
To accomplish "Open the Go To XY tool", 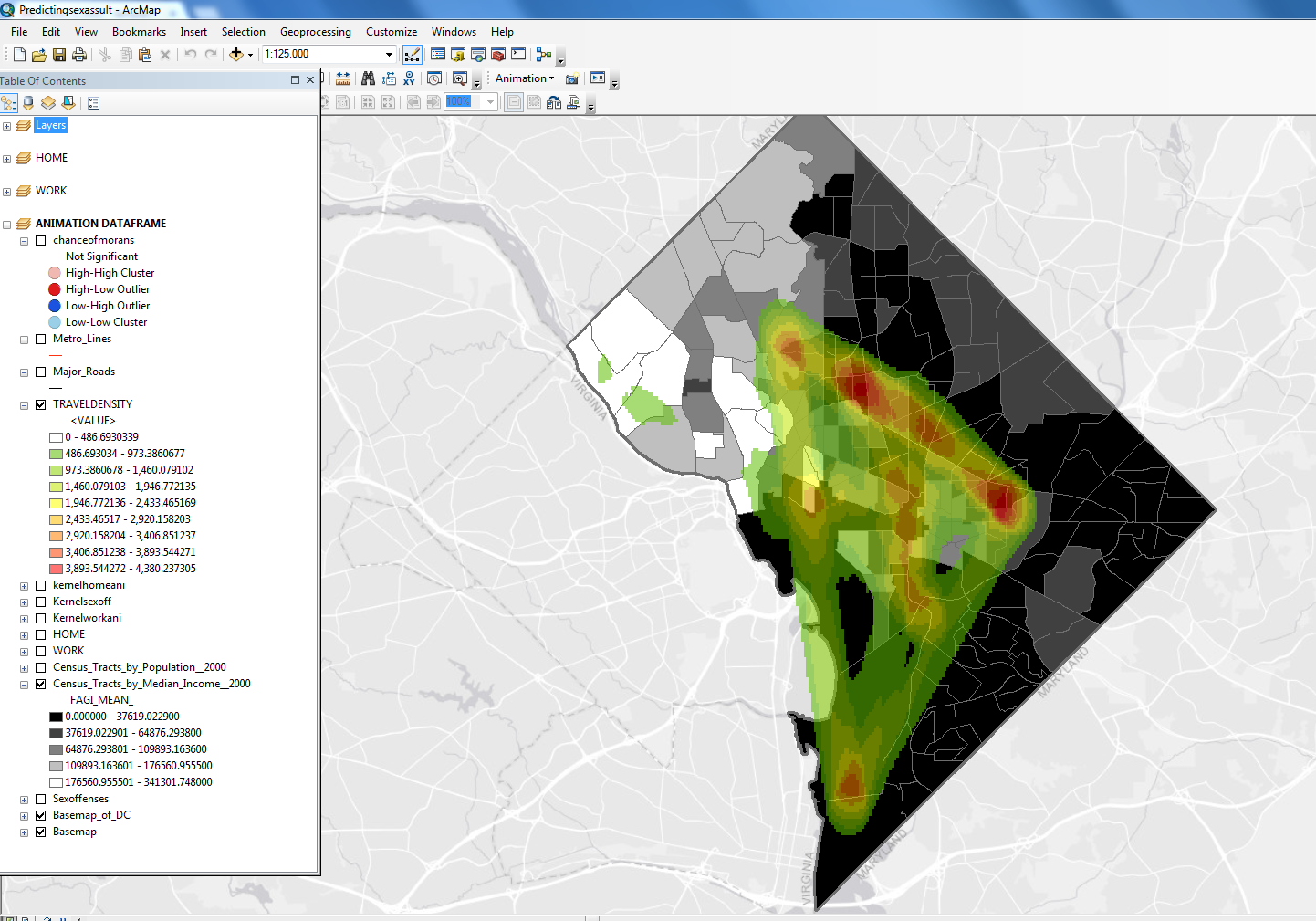I will coord(409,78).
